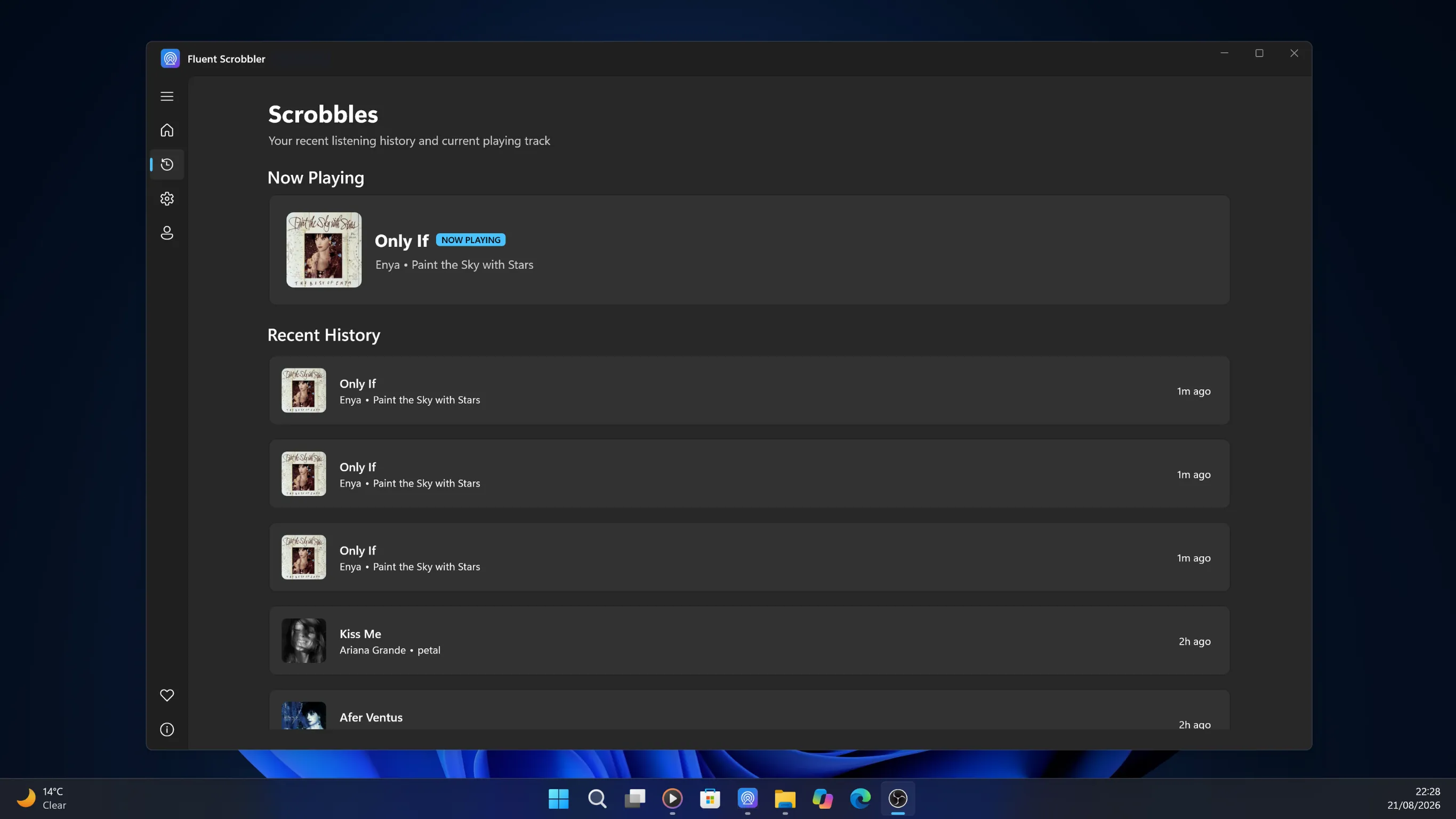Screen dimensions: 1456x819
Task: Open the first Only If entry in Recent History
Action: pos(749,390)
